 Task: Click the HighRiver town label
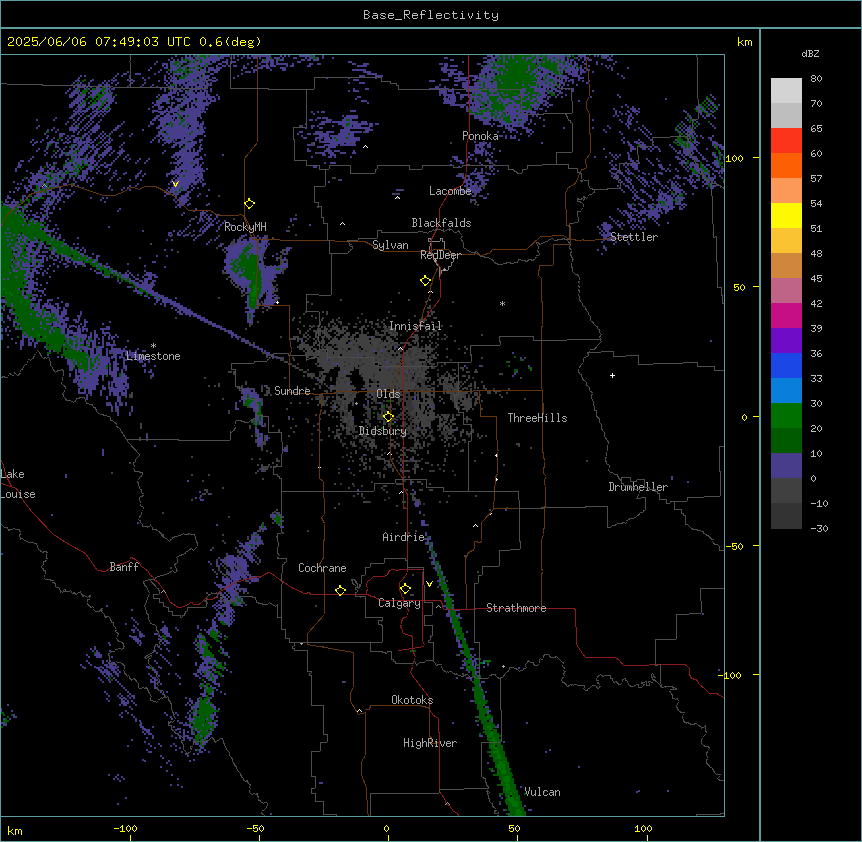click(x=430, y=743)
